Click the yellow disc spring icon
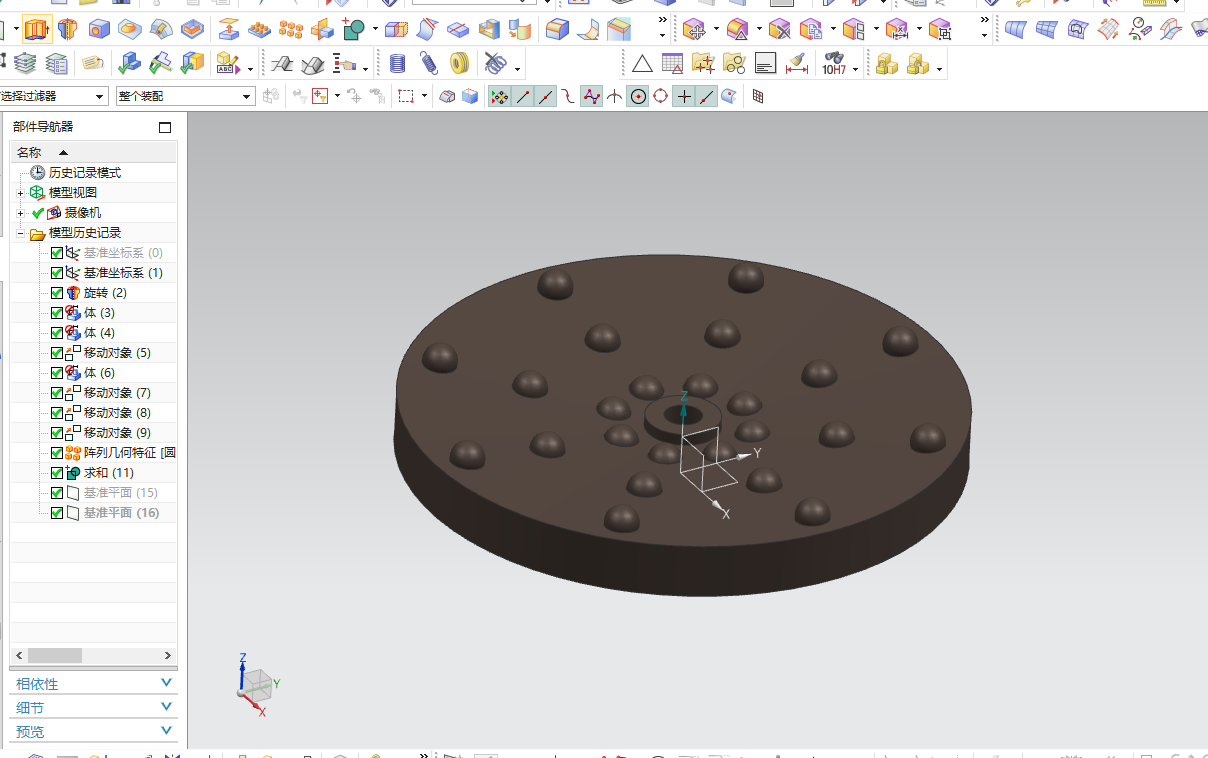The image size is (1208, 758). coord(460,64)
